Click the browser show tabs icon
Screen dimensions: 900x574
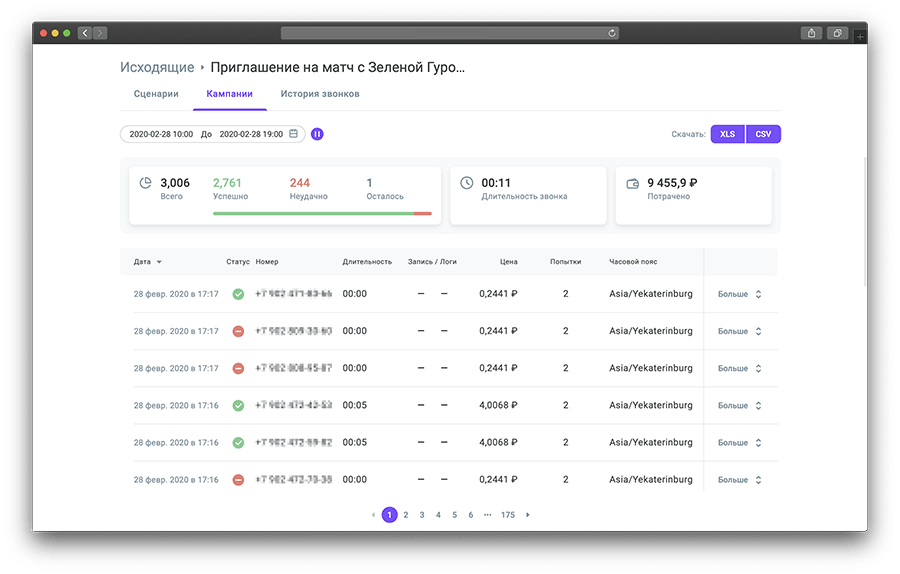tap(837, 33)
